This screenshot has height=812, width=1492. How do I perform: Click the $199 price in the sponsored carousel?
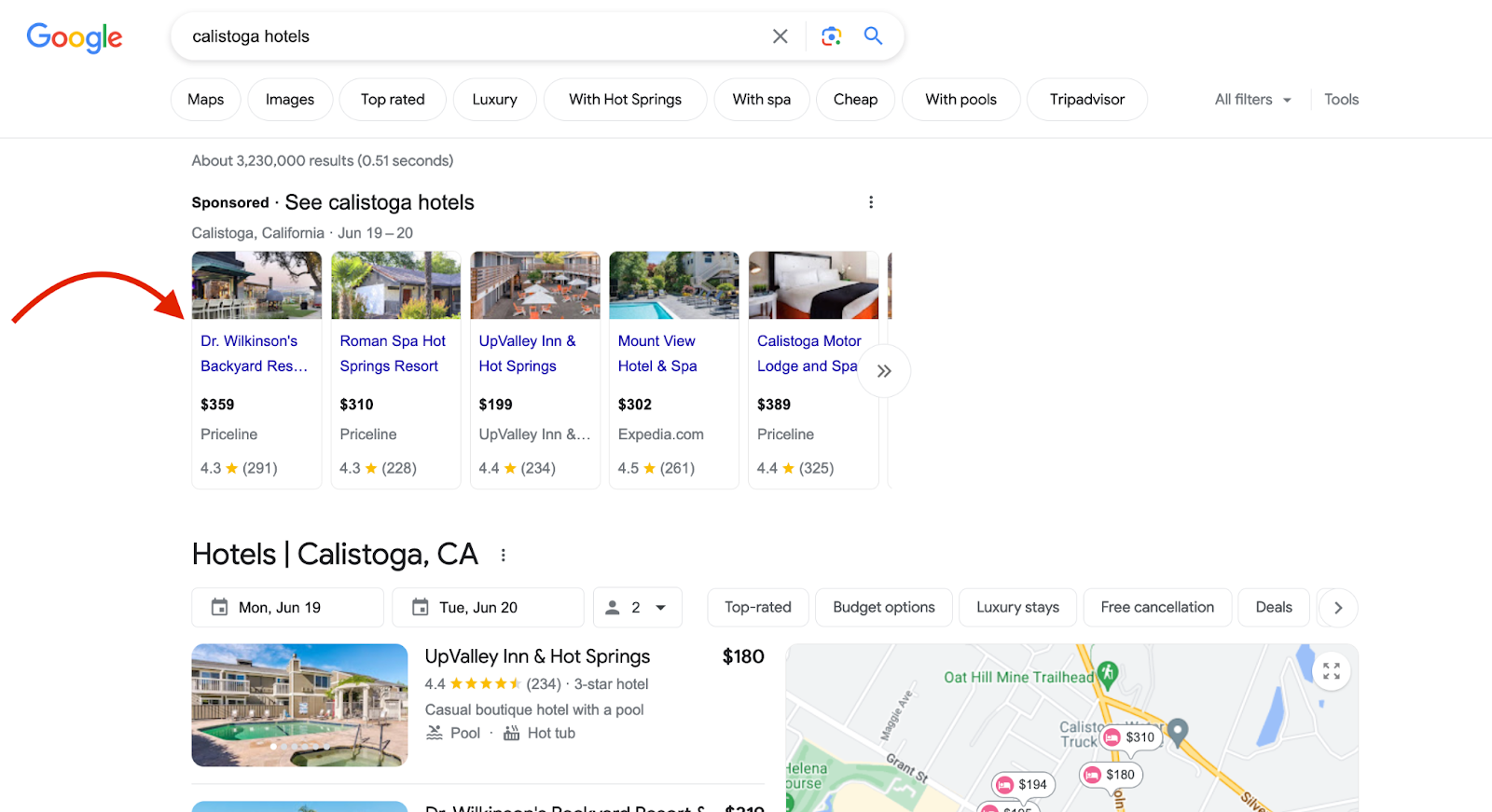pyautogui.click(x=495, y=405)
